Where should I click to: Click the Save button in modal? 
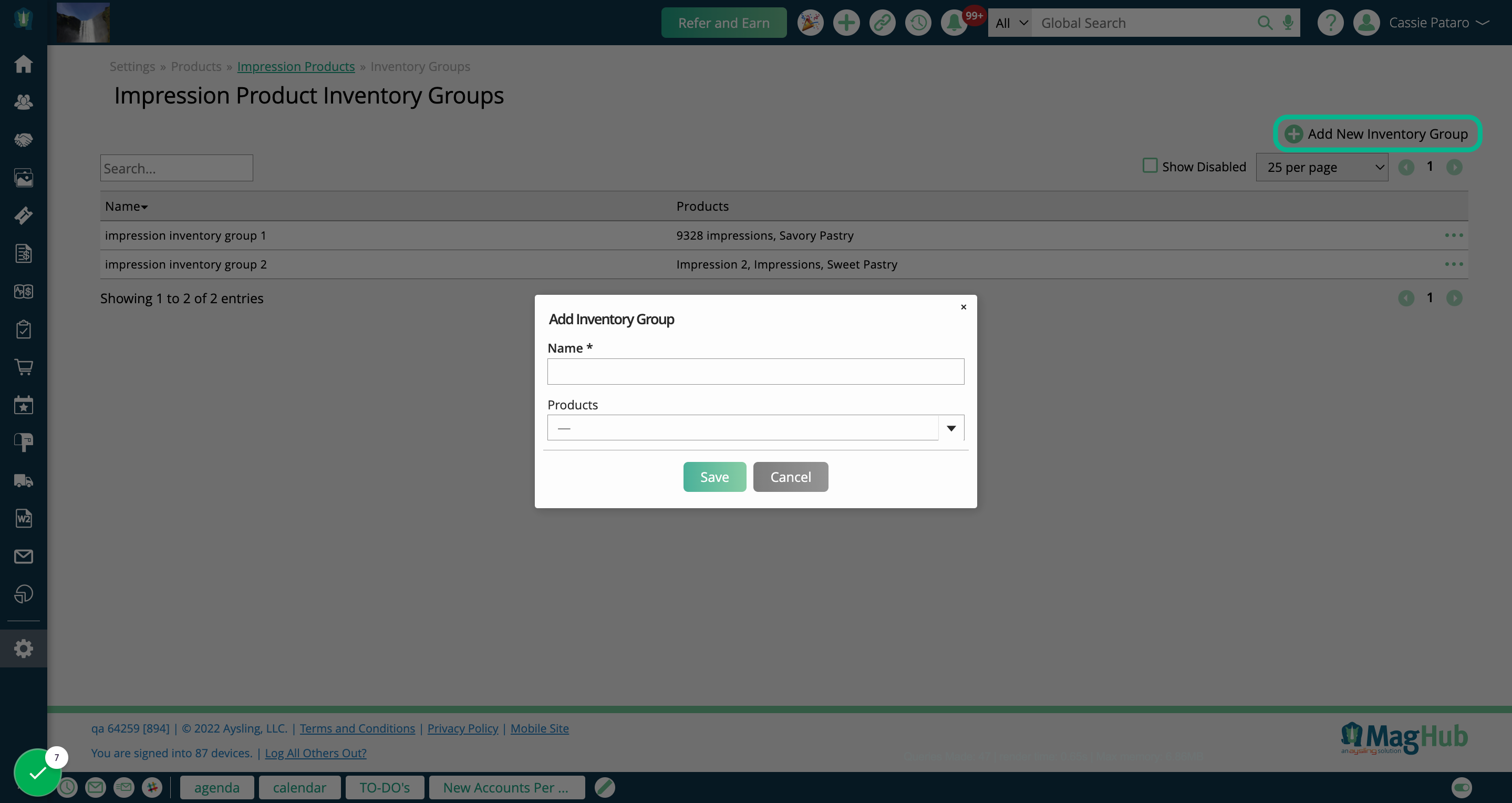[x=714, y=476]
